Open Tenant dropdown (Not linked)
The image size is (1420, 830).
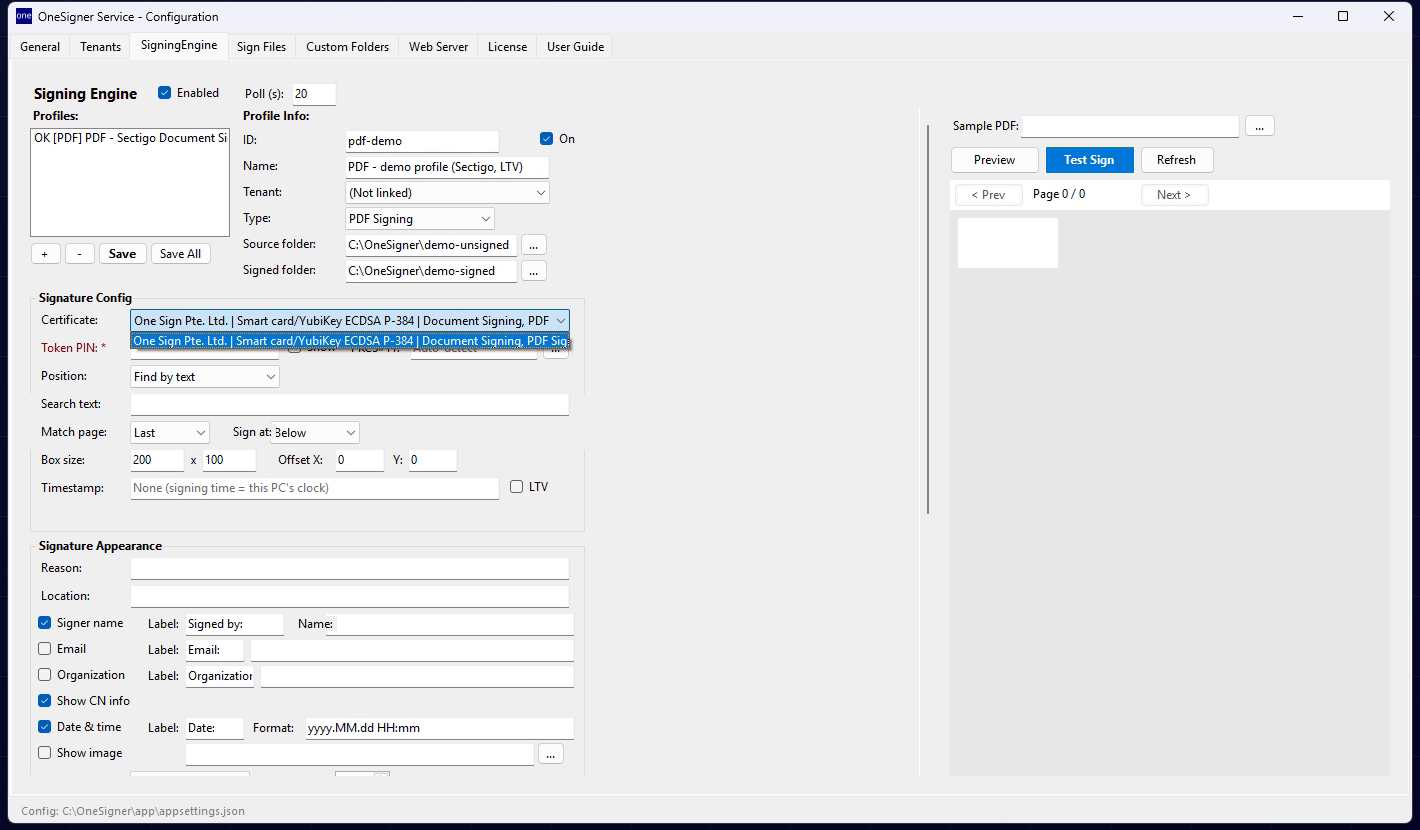point(447,193)
